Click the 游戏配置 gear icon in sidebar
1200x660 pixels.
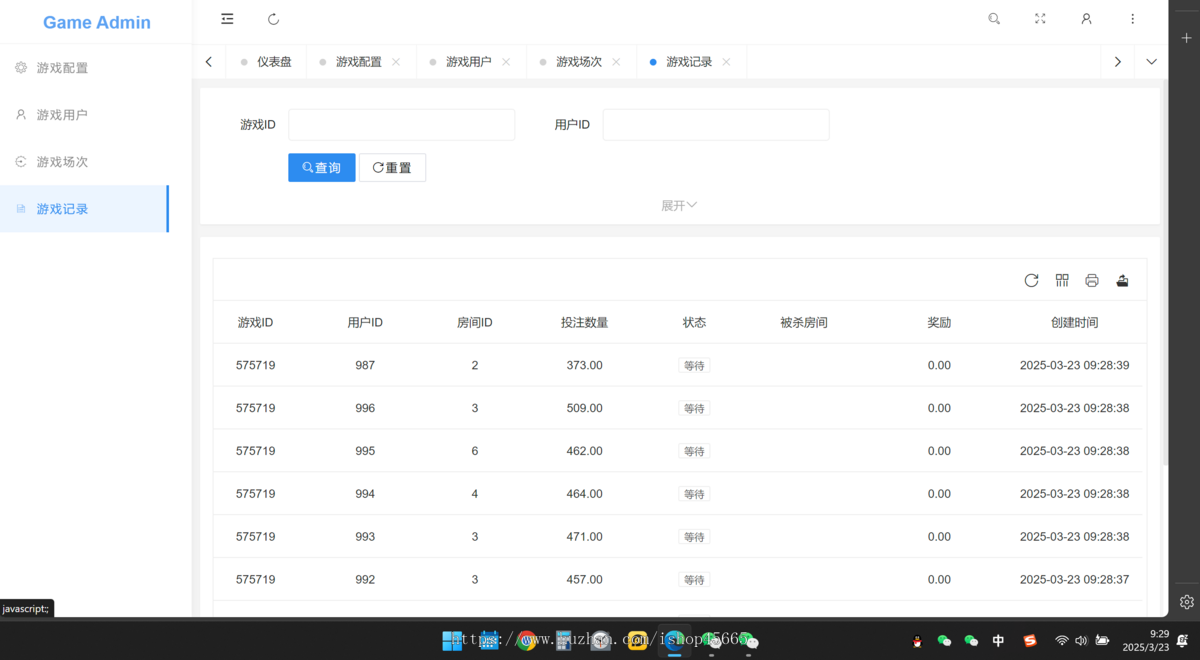(21, 68)
